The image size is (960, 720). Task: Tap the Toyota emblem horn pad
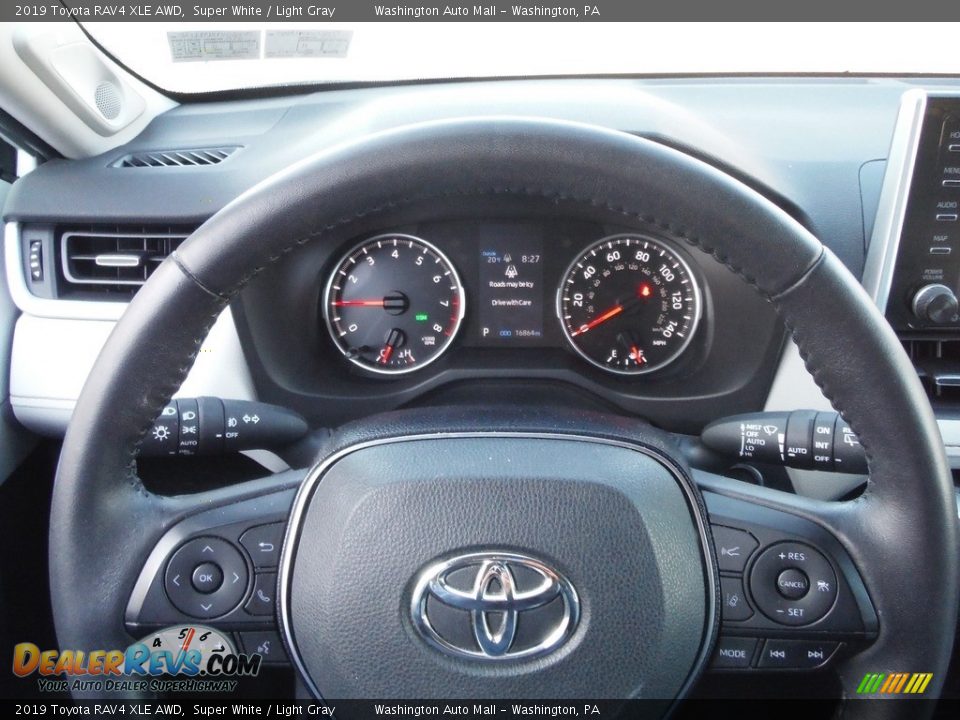(495, 605)
